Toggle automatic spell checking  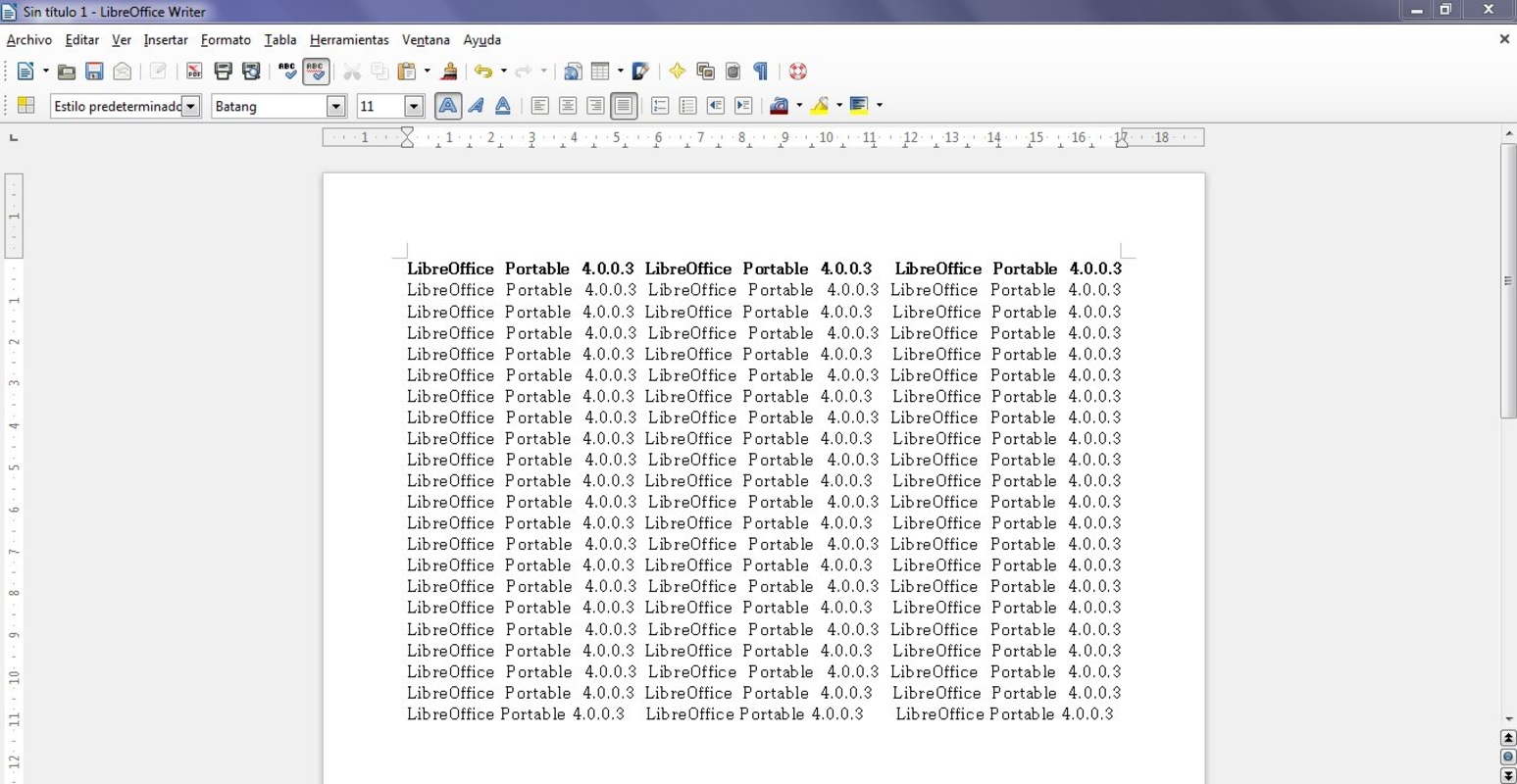[316, 72]
